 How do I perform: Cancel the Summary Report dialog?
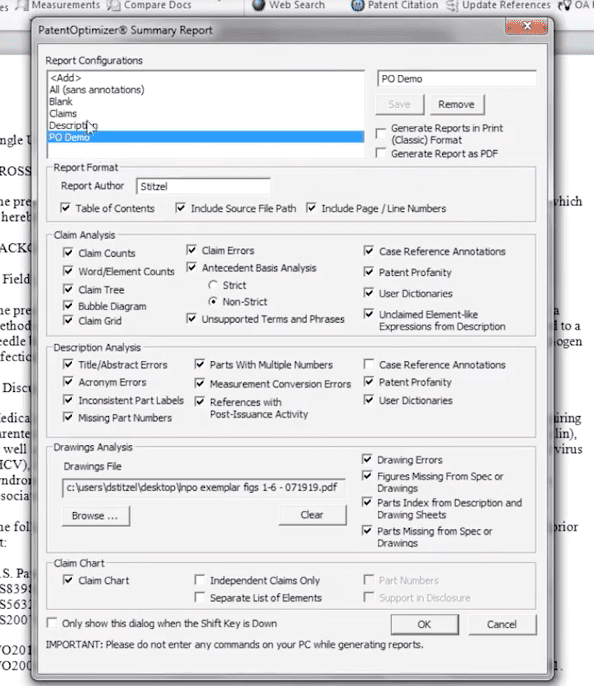(x=502, y=624)
